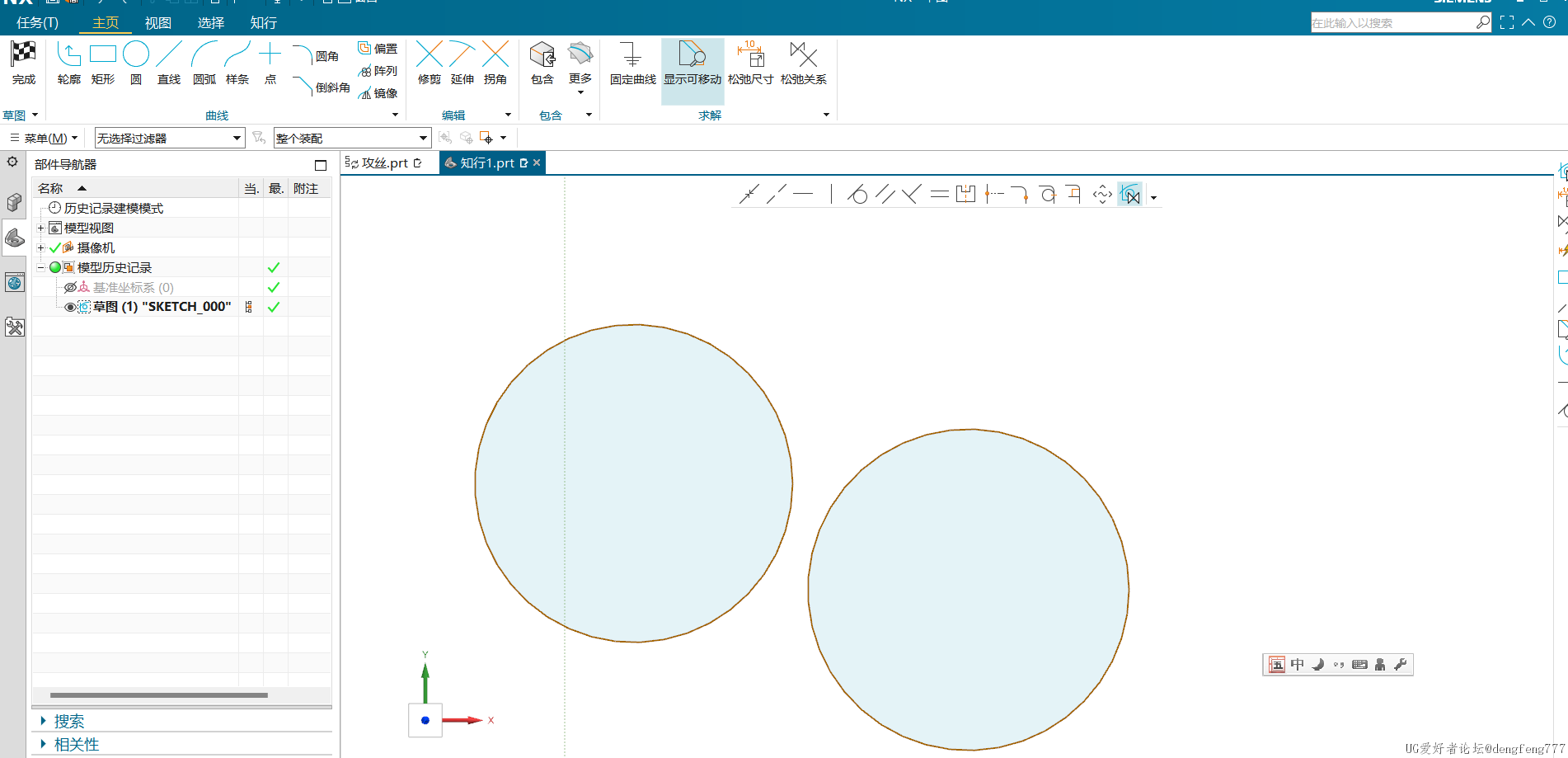This screenshot has width=1568, height=758.
Task: Choose the 倒斜角 (Chamfer) tool
Action: [322, 87]
